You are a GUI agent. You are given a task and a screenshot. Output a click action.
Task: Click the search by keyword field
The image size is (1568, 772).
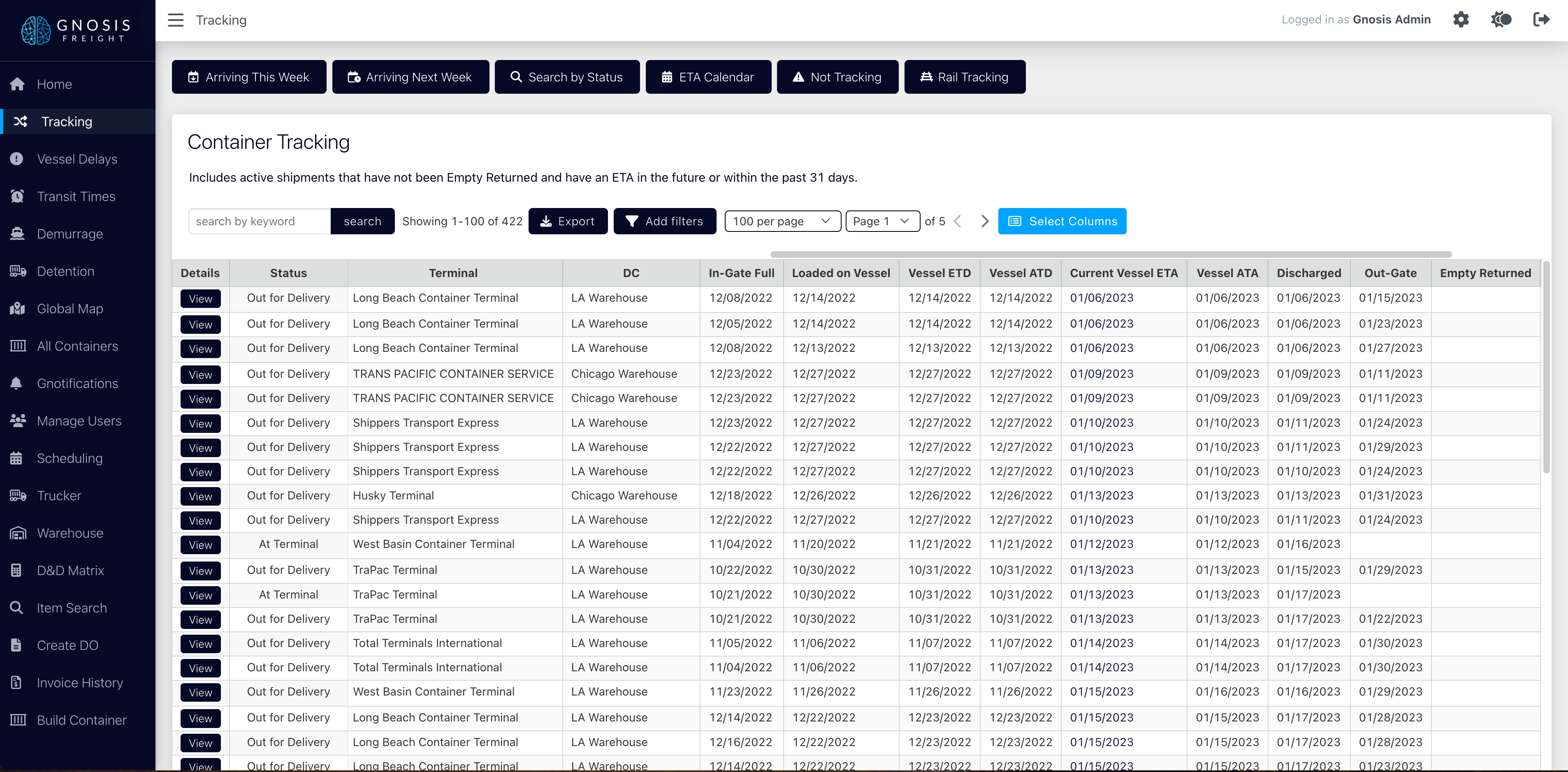coord(259,222)
